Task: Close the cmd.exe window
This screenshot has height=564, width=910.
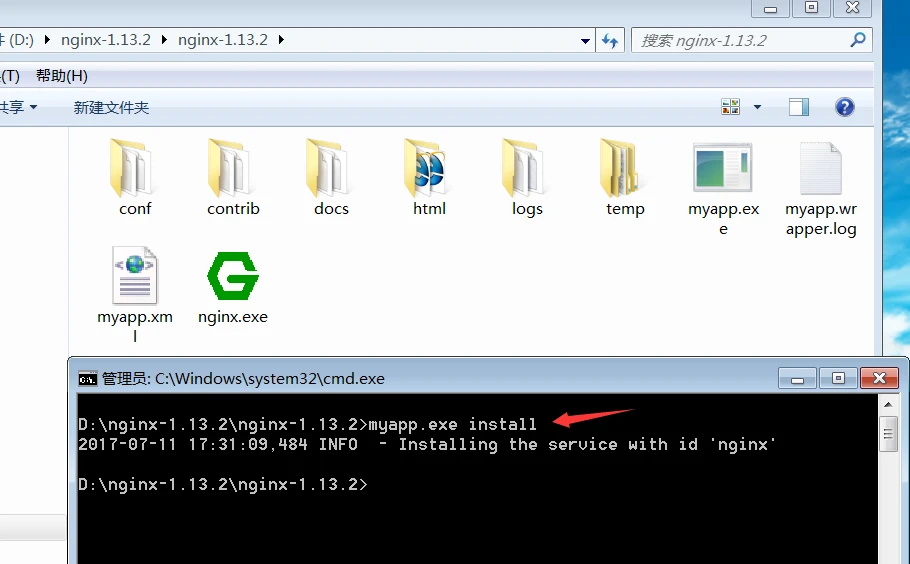Action: [879, 378]
